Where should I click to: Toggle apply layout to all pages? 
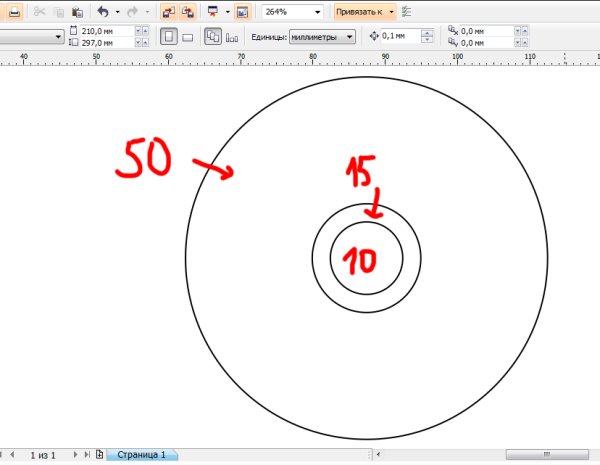click(213, 36)
